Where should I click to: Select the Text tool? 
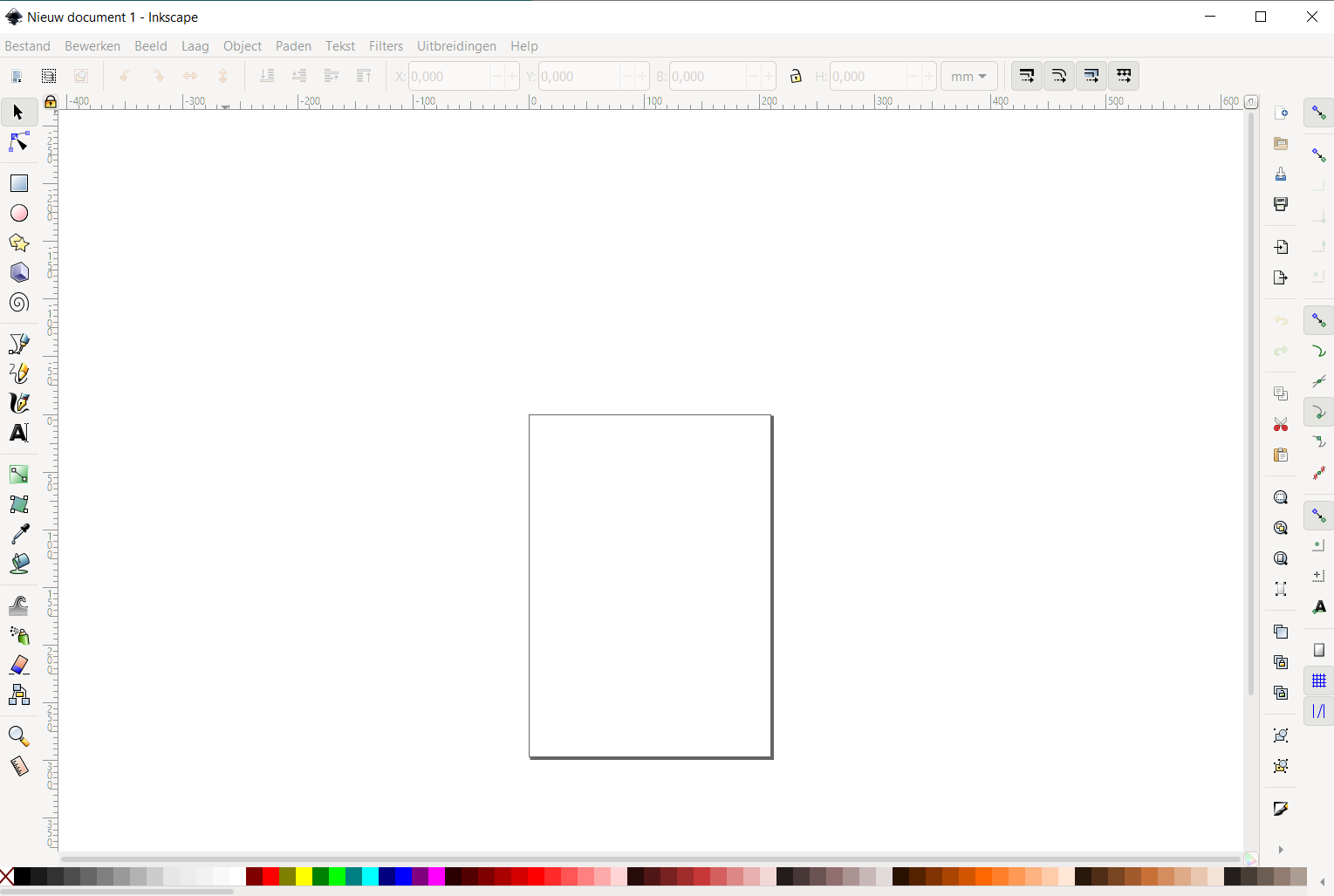point(19,433)
